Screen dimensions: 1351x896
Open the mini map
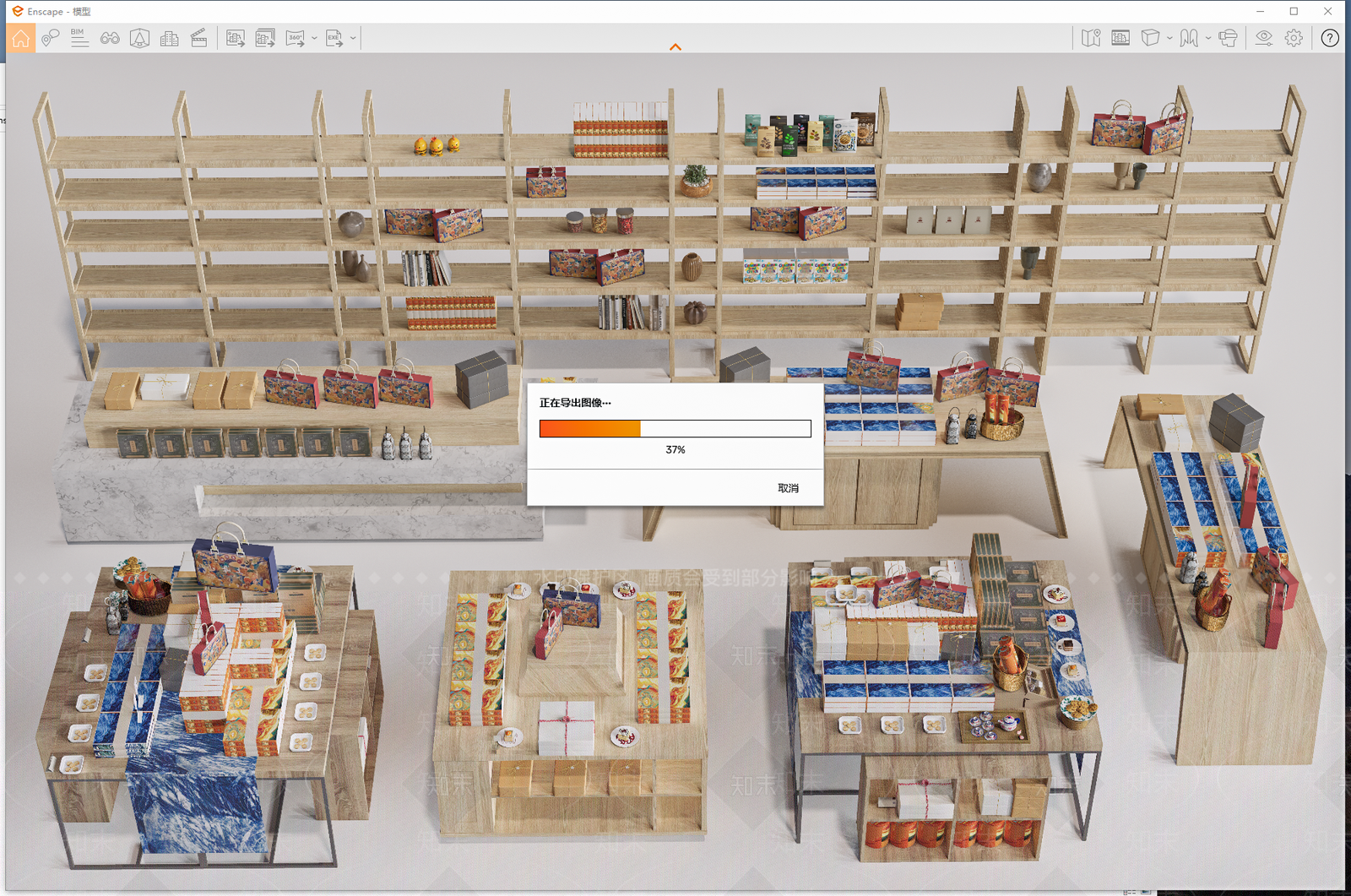(x=1091, y=38)
